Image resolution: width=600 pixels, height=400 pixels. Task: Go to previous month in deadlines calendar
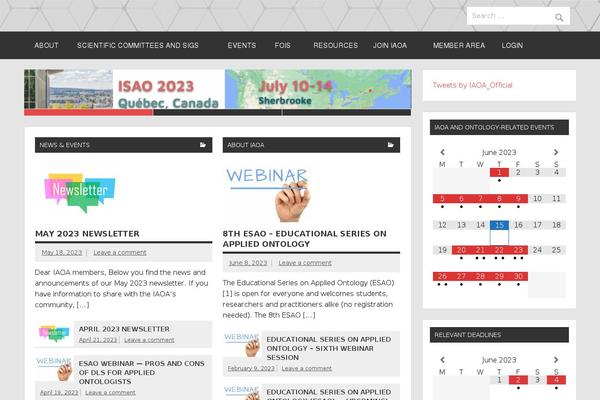[x=442, y=360]
